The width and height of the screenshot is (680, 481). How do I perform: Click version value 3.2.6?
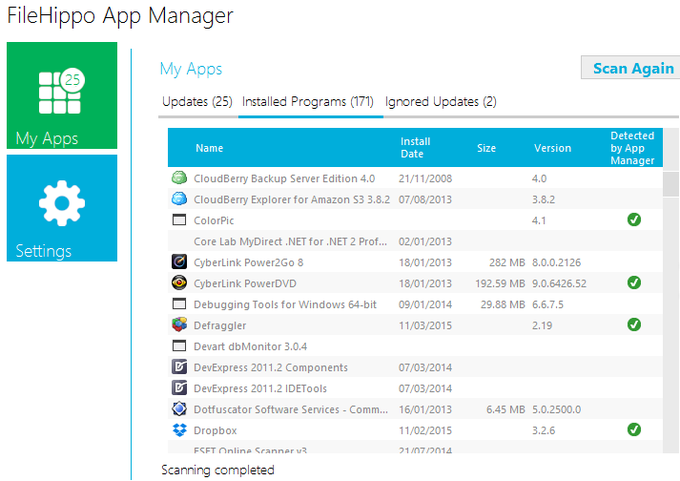pos(543,431)
